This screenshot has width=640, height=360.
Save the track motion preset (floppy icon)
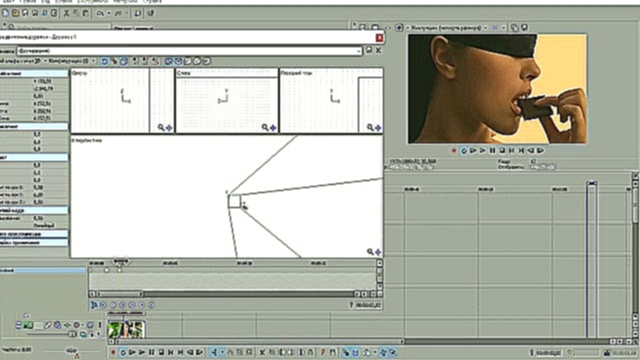369,50
